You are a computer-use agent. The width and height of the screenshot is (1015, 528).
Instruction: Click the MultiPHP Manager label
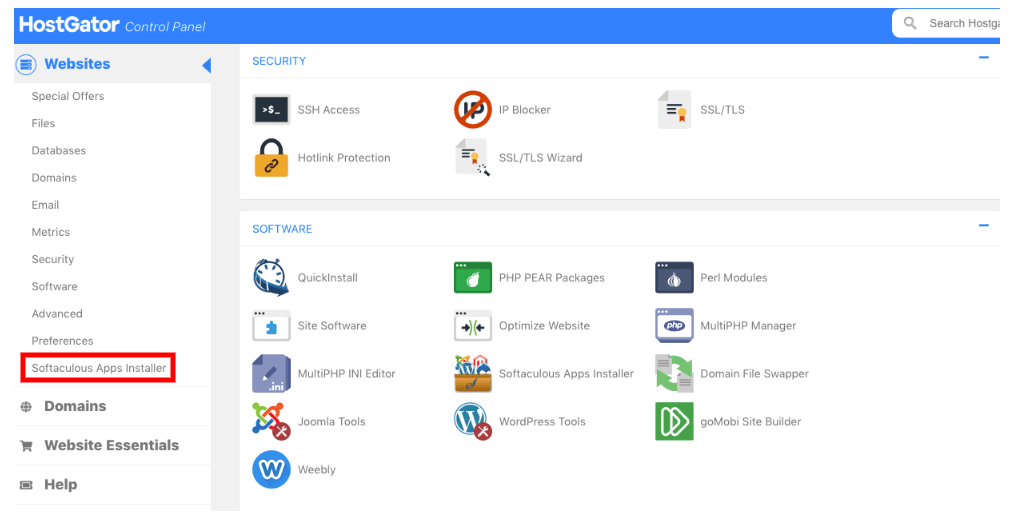[x=748, y=325]
